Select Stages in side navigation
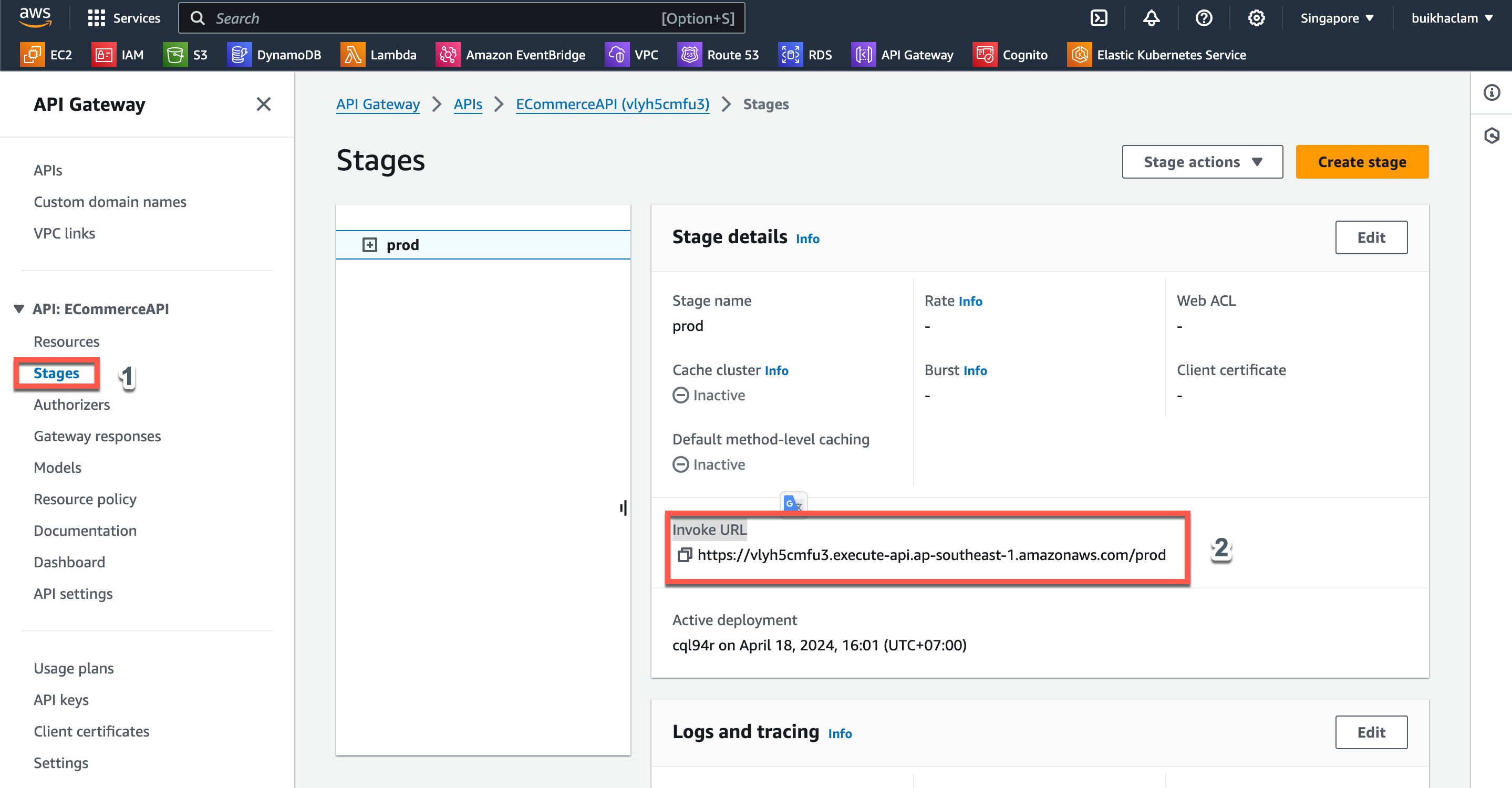 pos(56,373)
